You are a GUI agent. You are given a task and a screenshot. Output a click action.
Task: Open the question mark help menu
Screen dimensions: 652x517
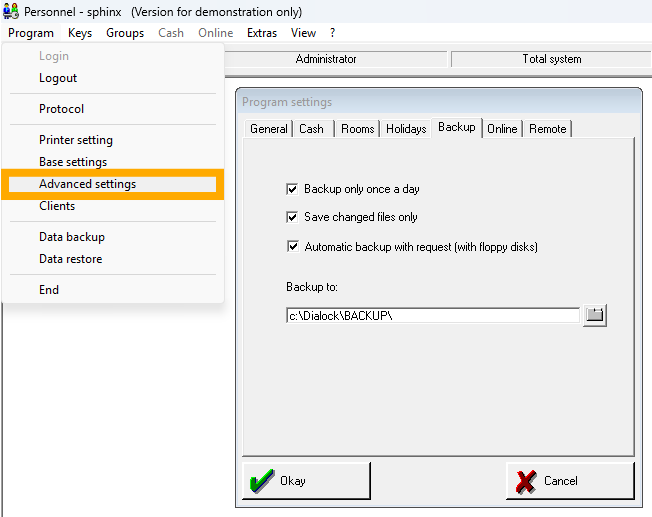(332, 33)
